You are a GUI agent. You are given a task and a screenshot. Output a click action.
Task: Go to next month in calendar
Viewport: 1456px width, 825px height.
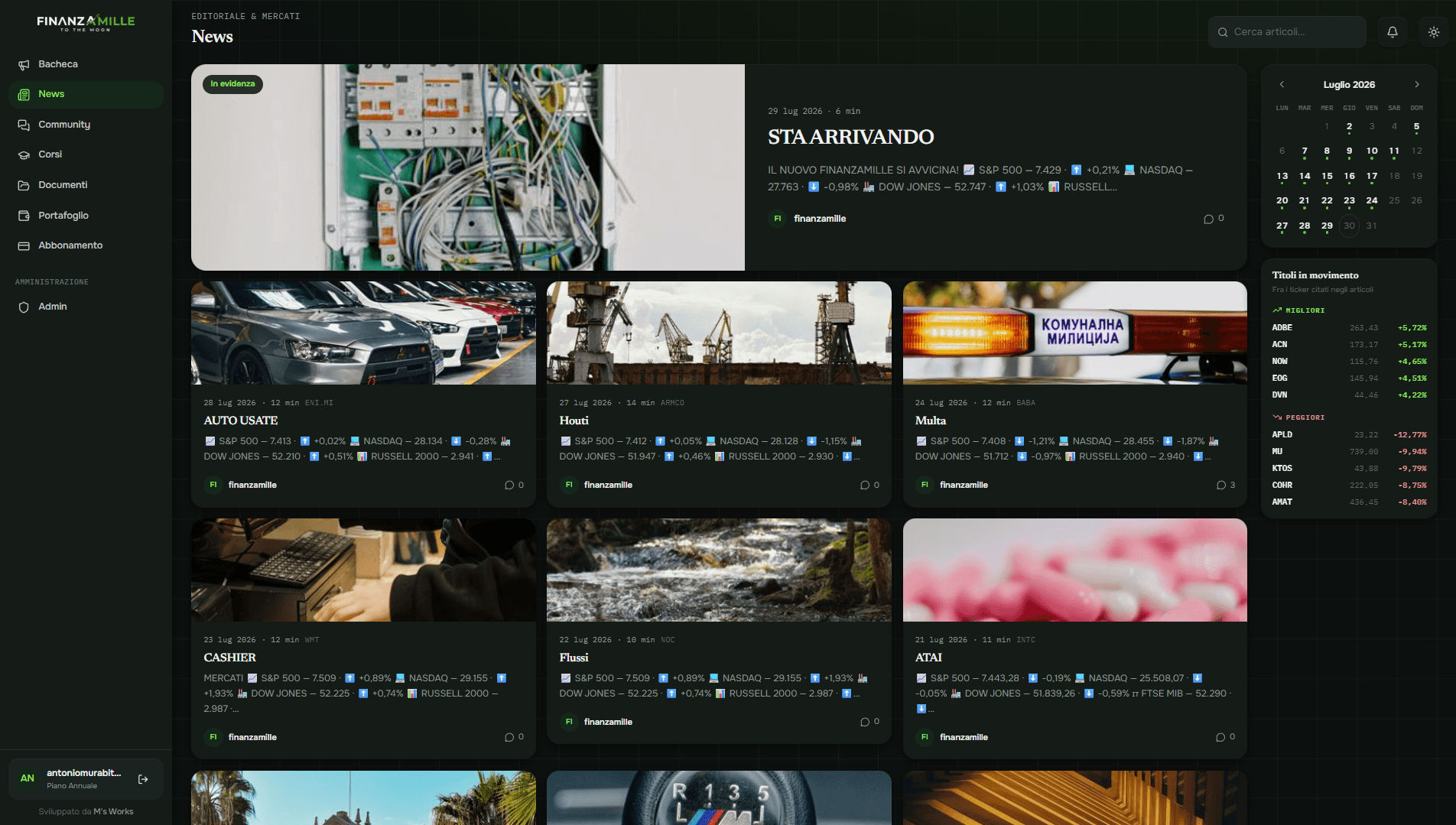click(1416, 85)
